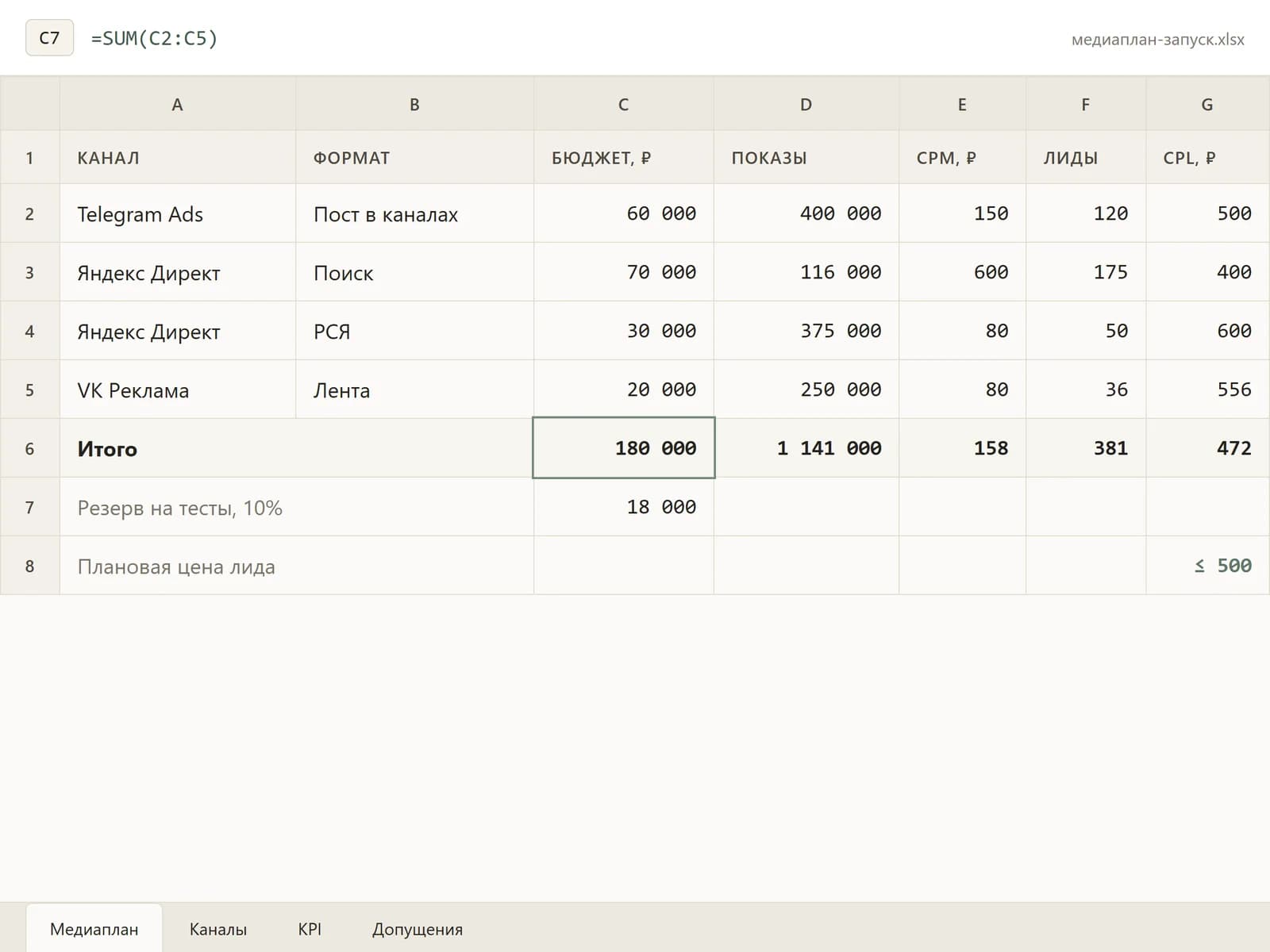The height and width of the screenshot is (952, 1270).
Task: Select the 18 000 reserve cell
Action: (623, 507)
